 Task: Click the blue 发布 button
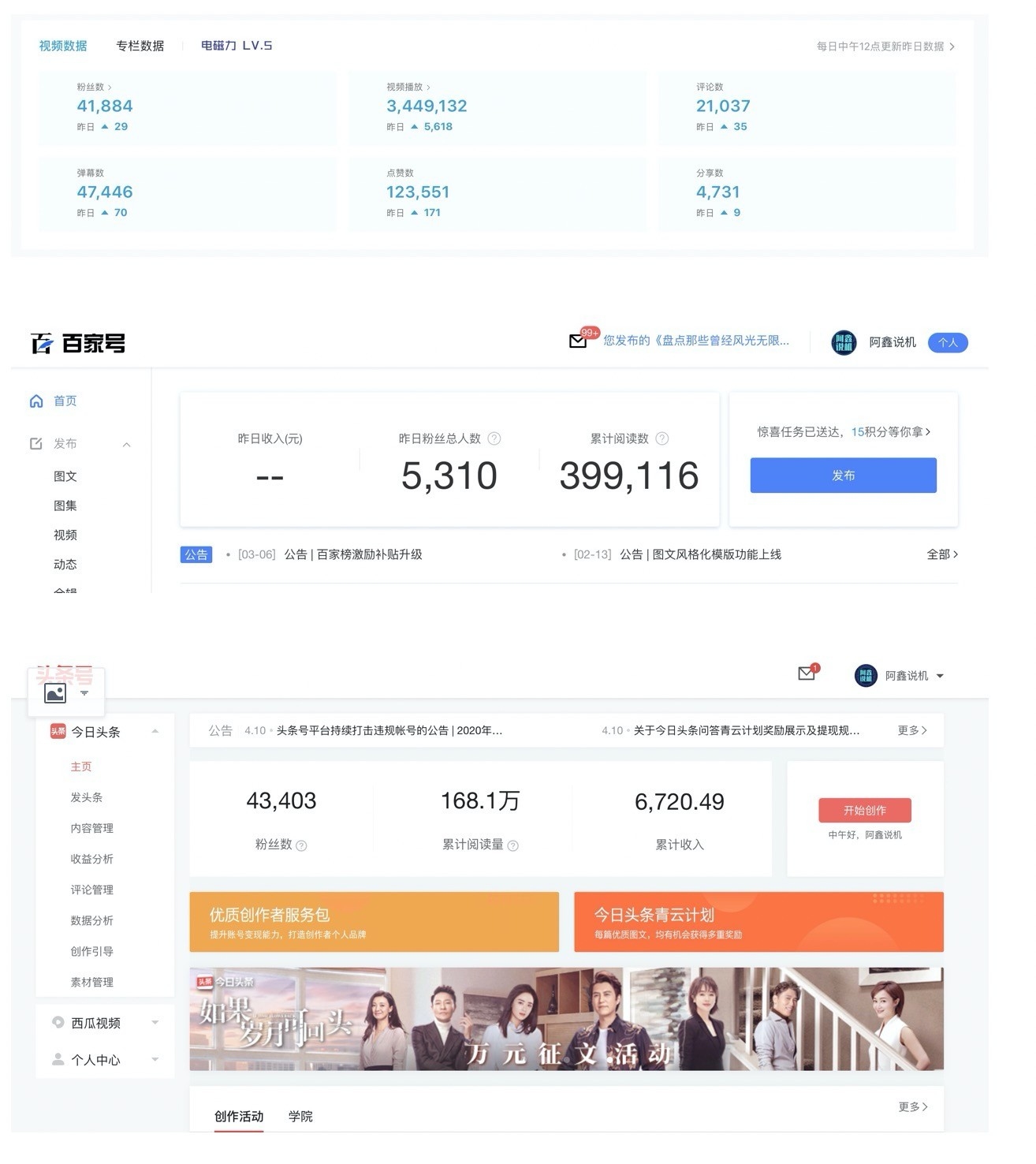click(843, 476)
